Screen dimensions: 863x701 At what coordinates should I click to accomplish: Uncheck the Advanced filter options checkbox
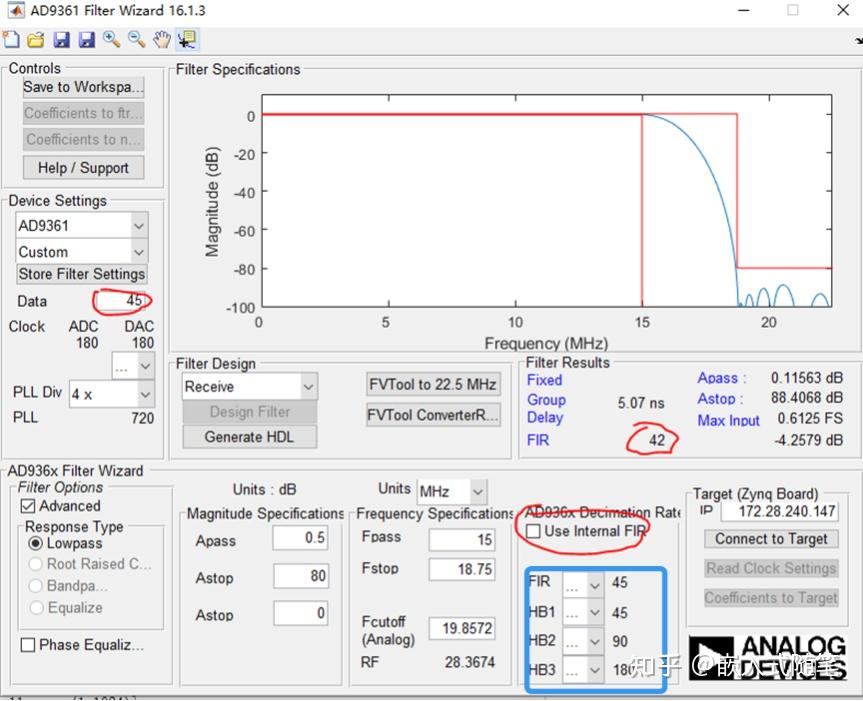pos(28,505)
